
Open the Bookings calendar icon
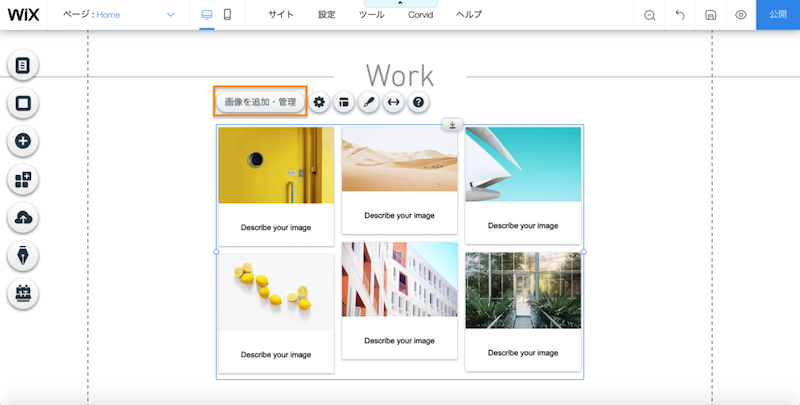tap(23, 294)
